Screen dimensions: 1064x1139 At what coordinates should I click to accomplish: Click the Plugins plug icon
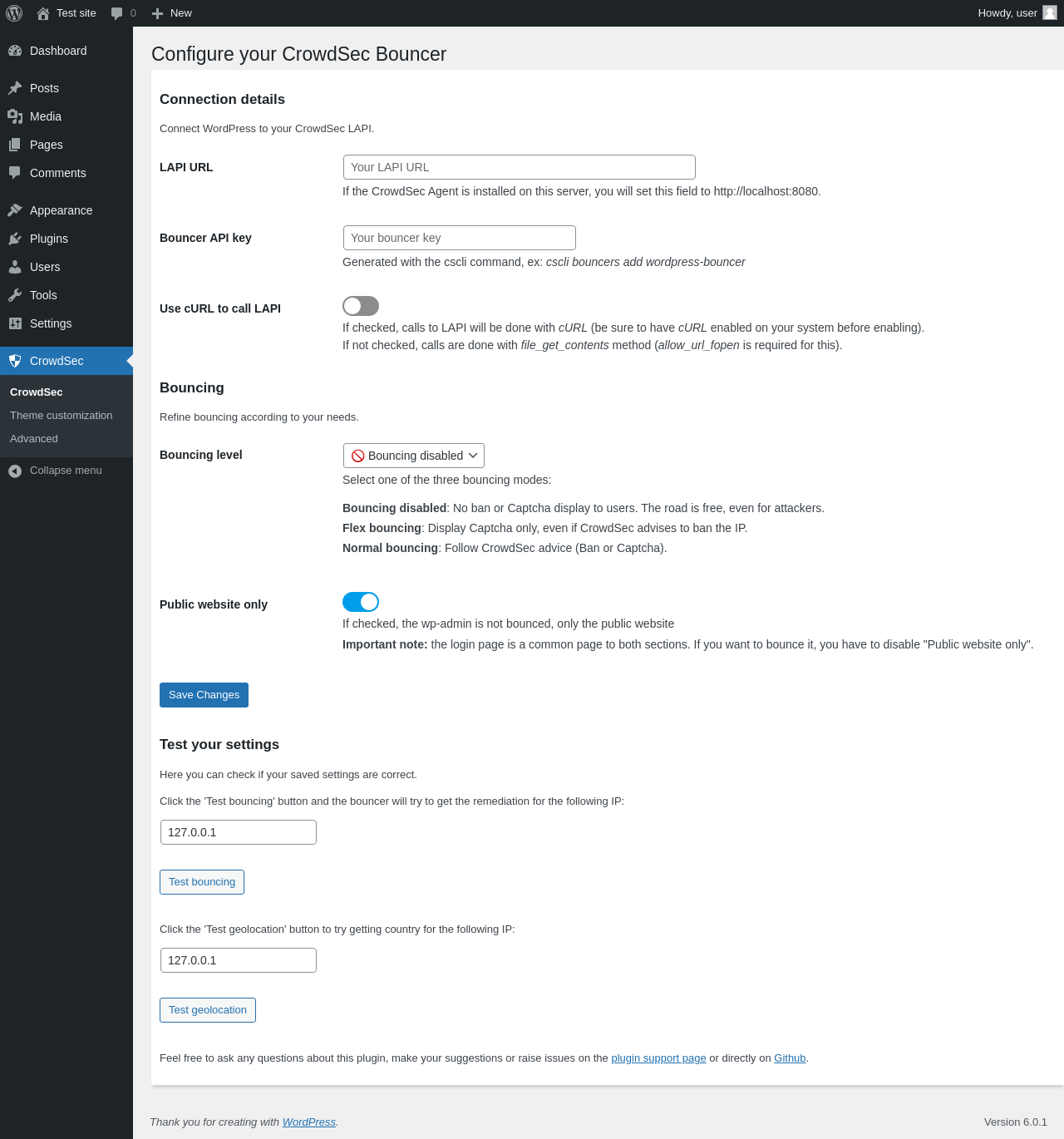[x=15, y=239]
